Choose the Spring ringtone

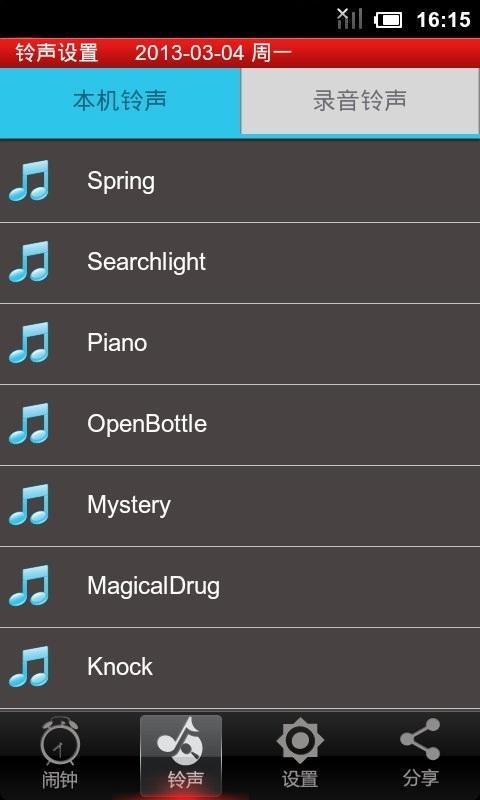tap(240, 181)
